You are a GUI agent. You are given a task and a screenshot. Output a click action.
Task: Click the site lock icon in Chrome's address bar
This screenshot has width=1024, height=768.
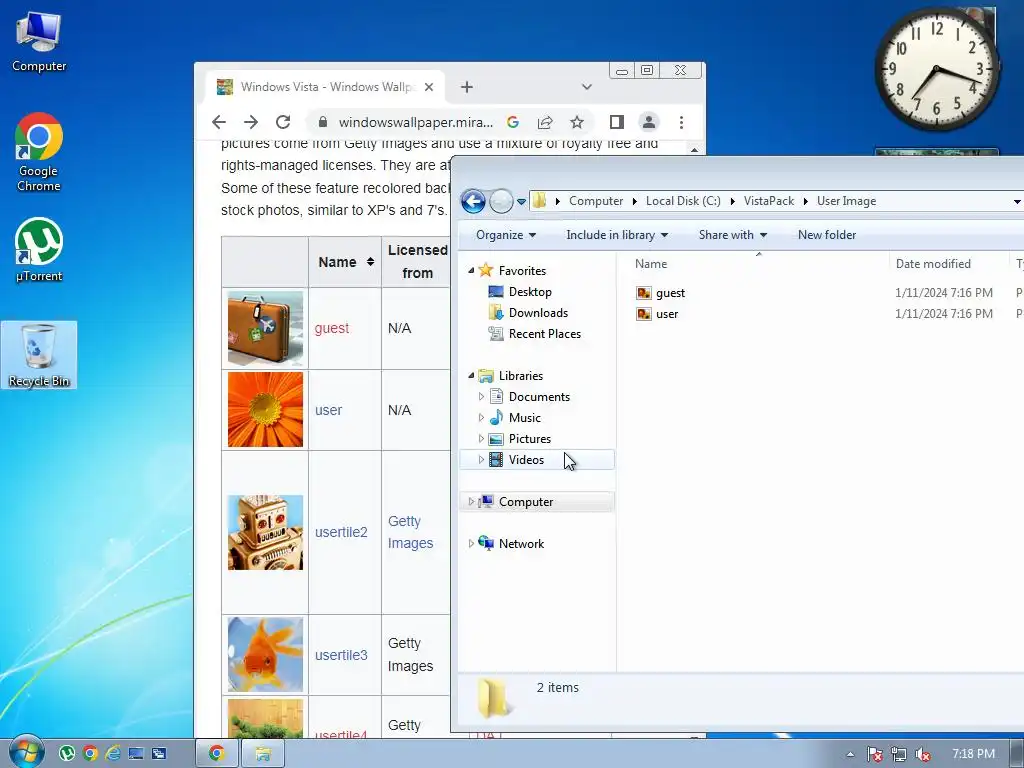click(322, 122)
